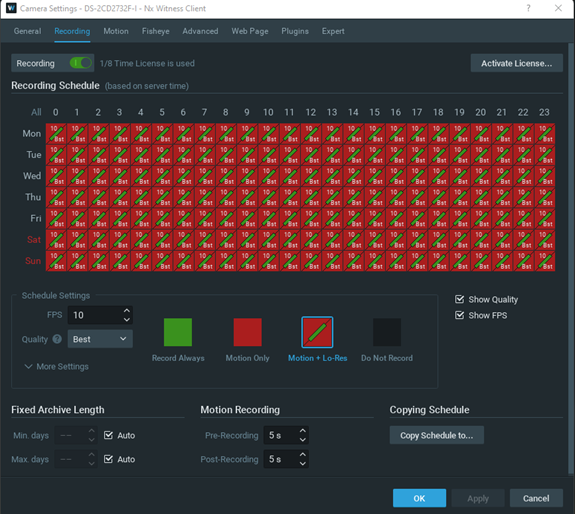This screenshot has height=514, width=575.
Task: Increase Pre-Recording seconds with up arrow
Action: (x=303, y=431)
